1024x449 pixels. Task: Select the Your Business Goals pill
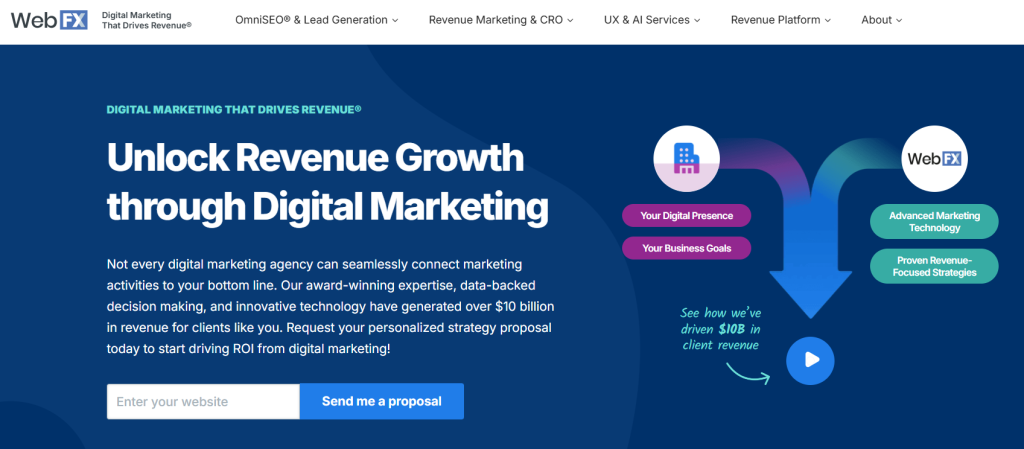(x=686, y=248)
